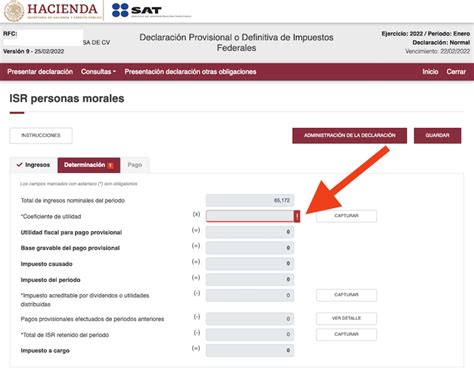Click the alert badge on Determinación tab

pyautogui.click(x=110, y=165)
